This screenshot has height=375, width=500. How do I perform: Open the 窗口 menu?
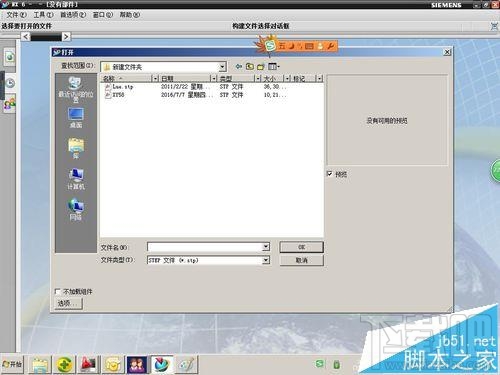tap(102, 15)
